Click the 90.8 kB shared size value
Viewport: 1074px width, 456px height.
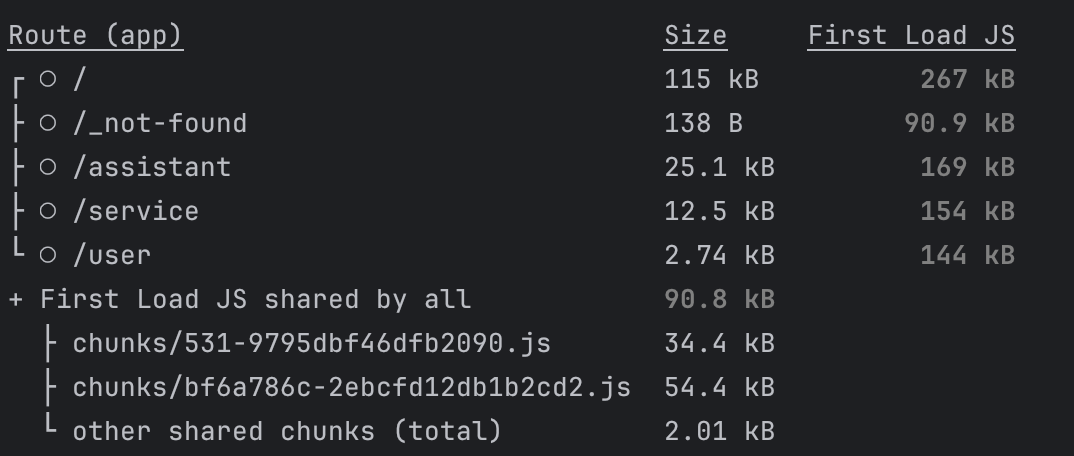[x=719, y=300]
